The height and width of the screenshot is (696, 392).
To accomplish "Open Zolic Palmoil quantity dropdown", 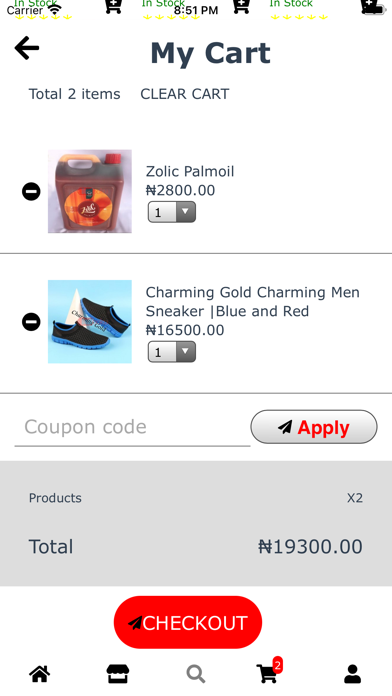I will click(x=172, y=212).
